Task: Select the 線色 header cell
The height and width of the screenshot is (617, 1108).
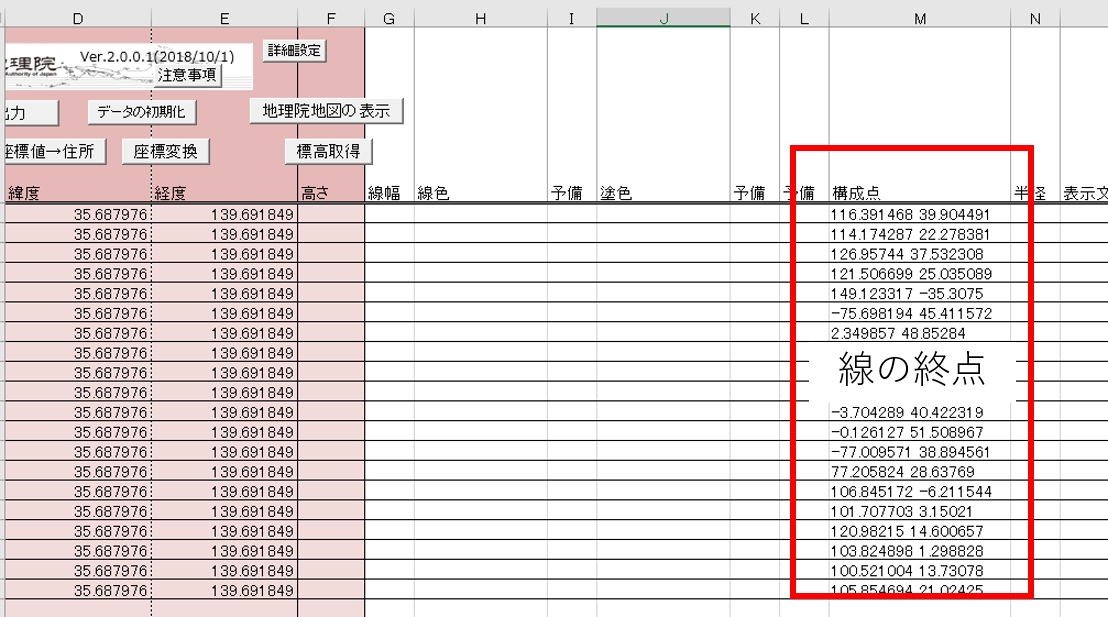Action: pos(481,193)
